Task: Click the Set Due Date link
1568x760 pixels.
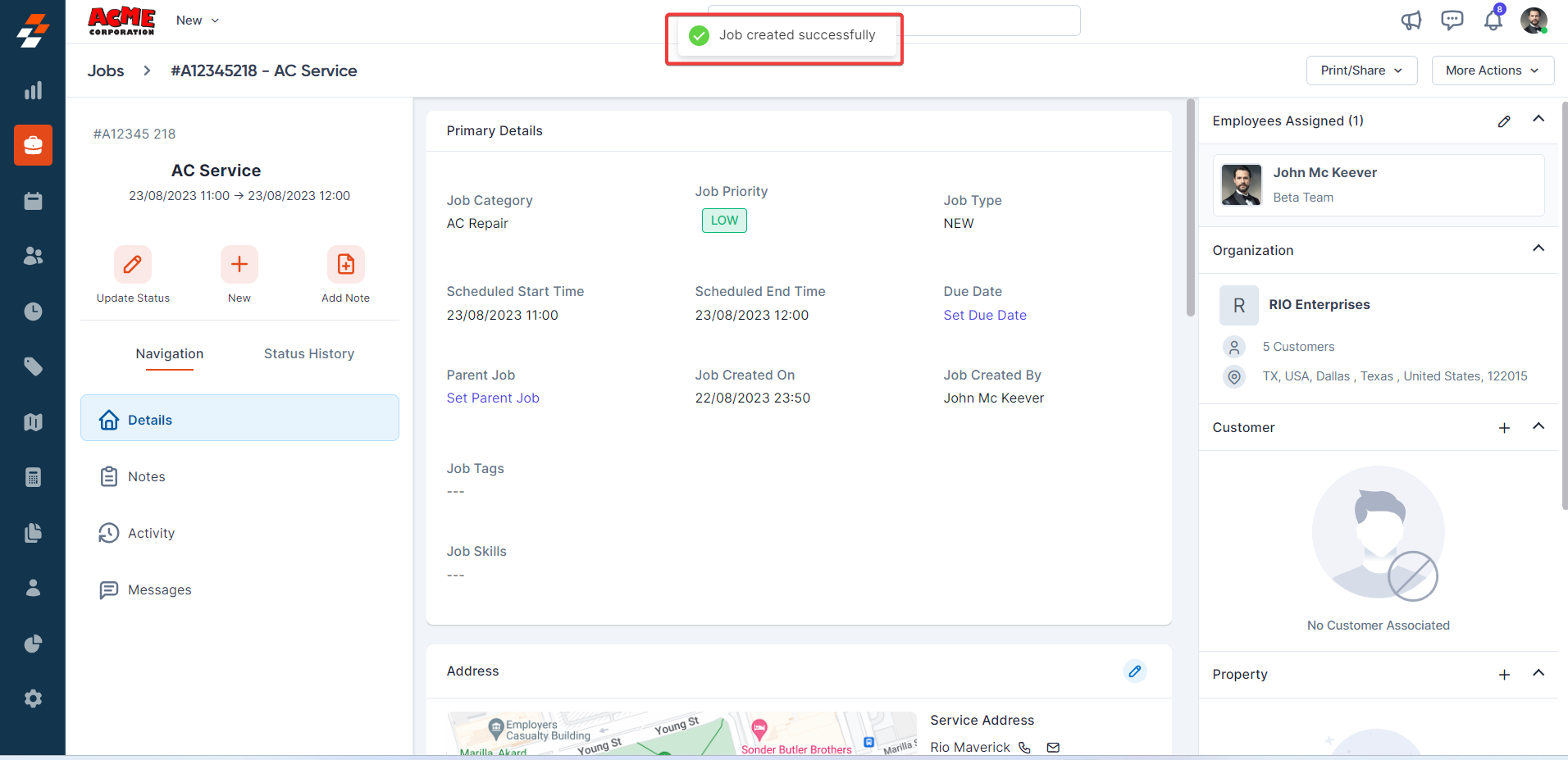Action: tap(985, 315)
